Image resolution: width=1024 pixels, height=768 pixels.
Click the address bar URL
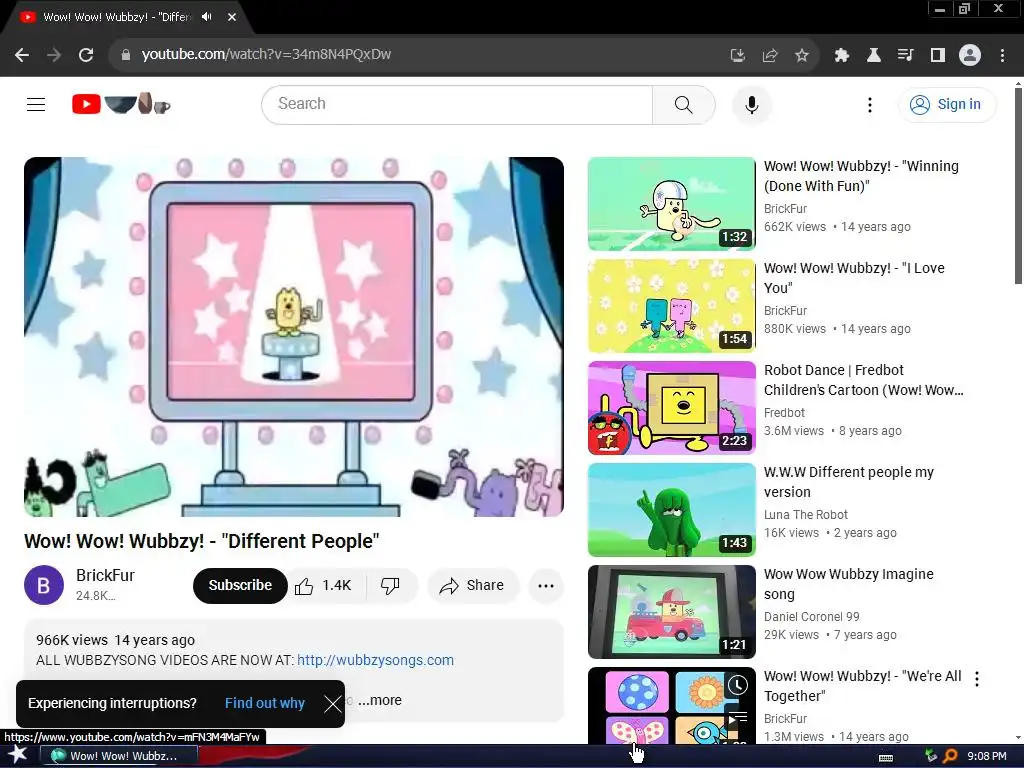point(266,54)
